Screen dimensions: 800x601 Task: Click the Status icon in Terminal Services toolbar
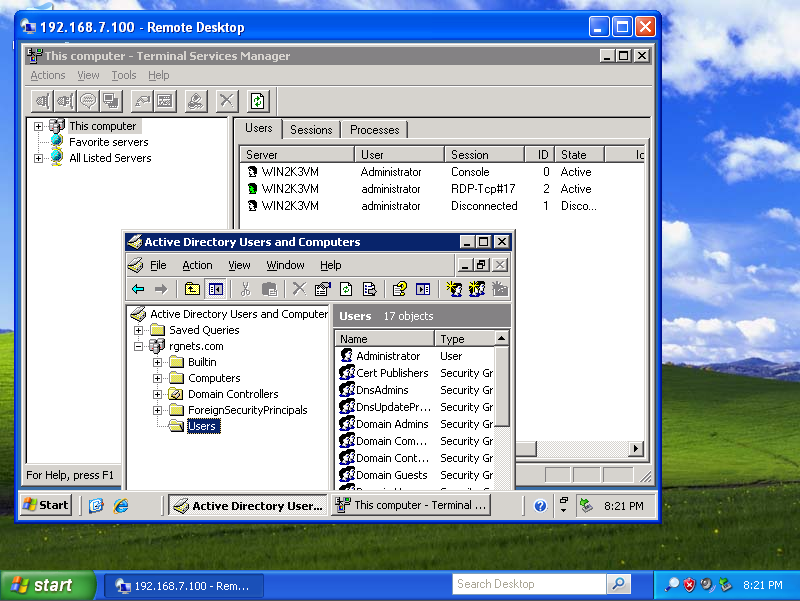click(165, 101)
